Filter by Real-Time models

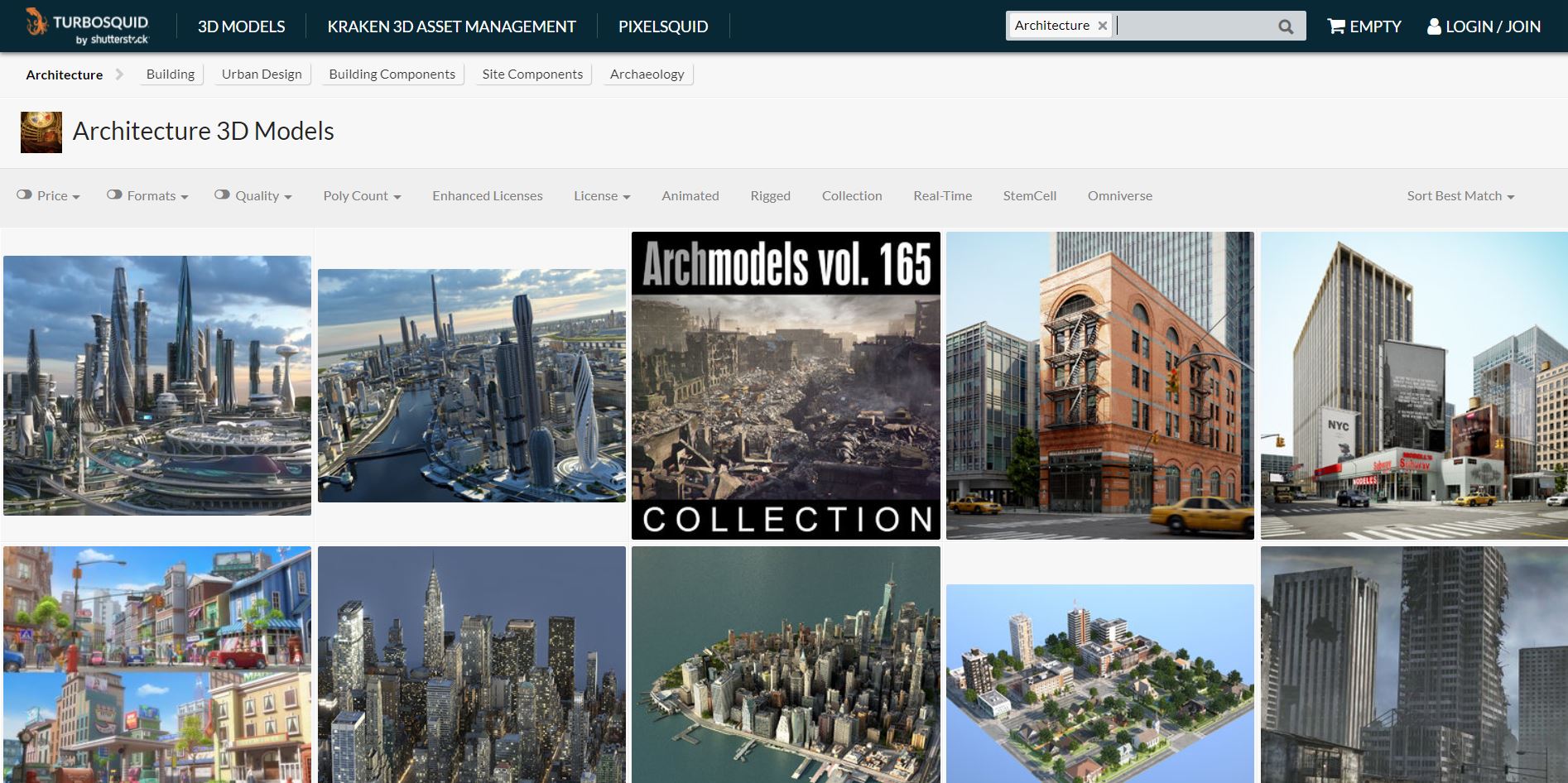point(942,196)
